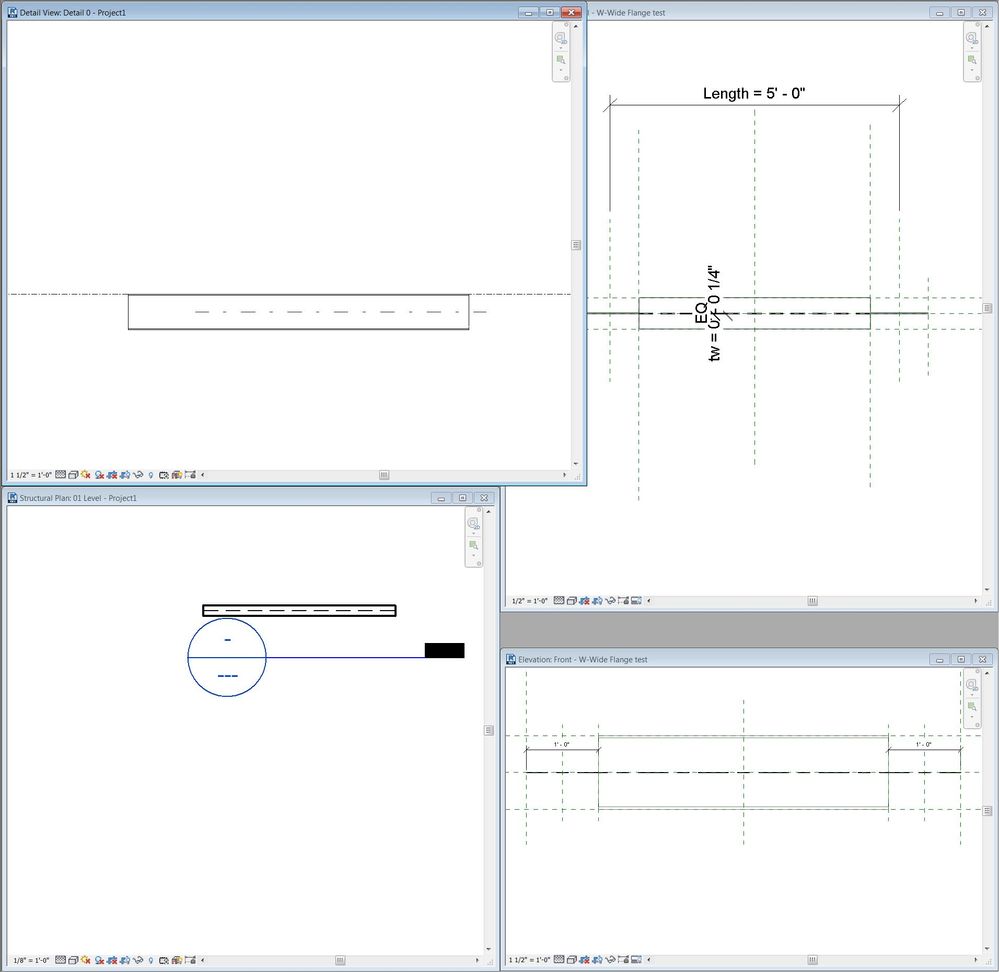Screen dimensions: 999x972
Task: Open Detail Level in Detail 0 view bar
Action: (61, 475)
